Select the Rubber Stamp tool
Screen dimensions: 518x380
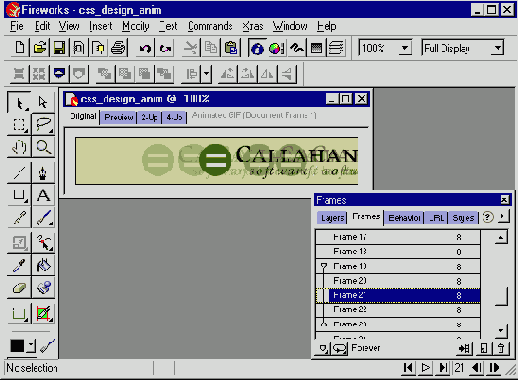[x=44, y=288]
